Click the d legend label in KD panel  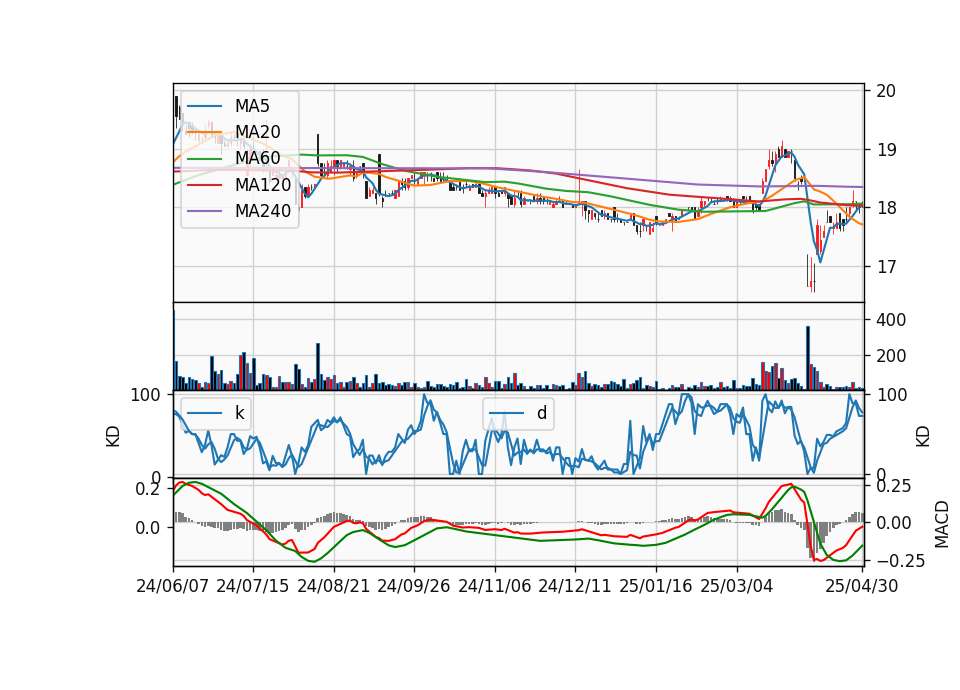click(542, 413)
